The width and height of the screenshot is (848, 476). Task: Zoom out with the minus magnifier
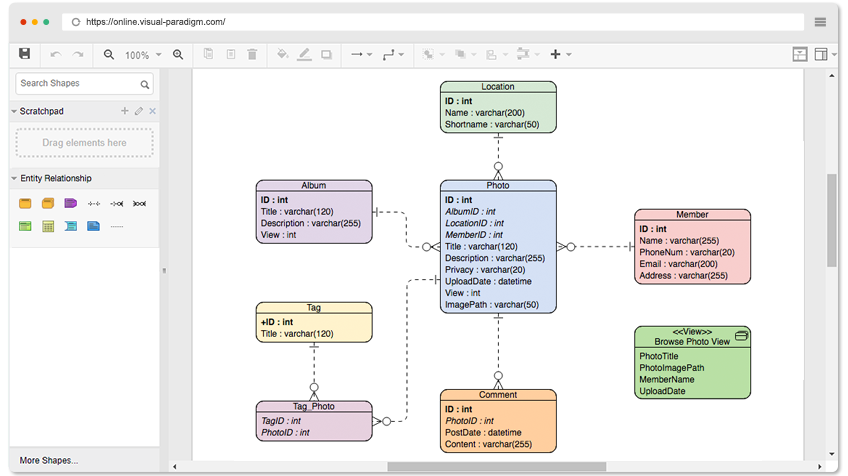109,55
